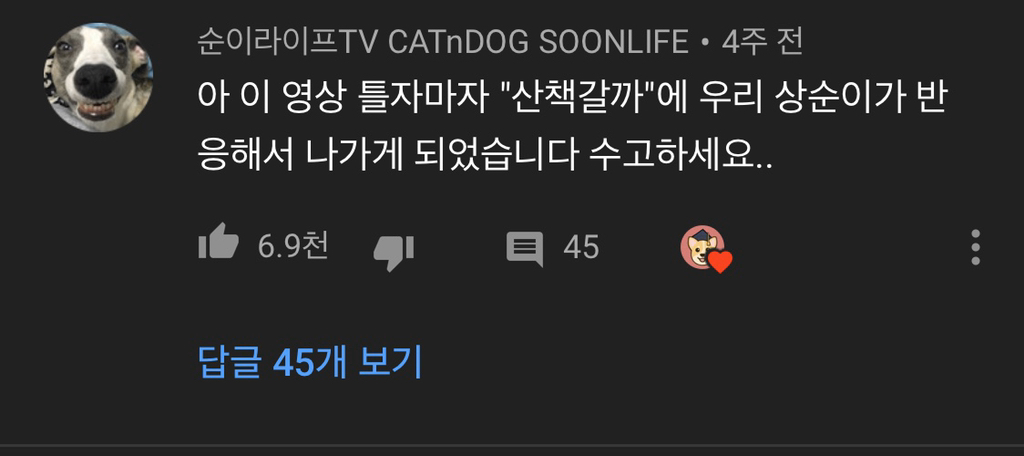Click the comment line ending 수고하세요..
1024x456 pixels.
[485, 156]
